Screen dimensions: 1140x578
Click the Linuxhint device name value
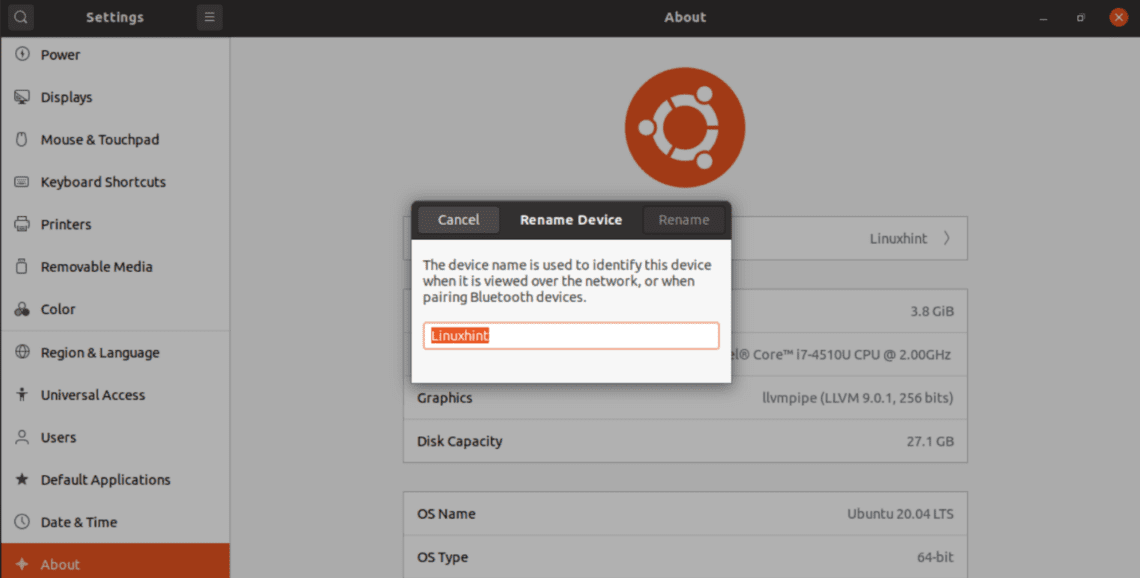coord(898,238)
